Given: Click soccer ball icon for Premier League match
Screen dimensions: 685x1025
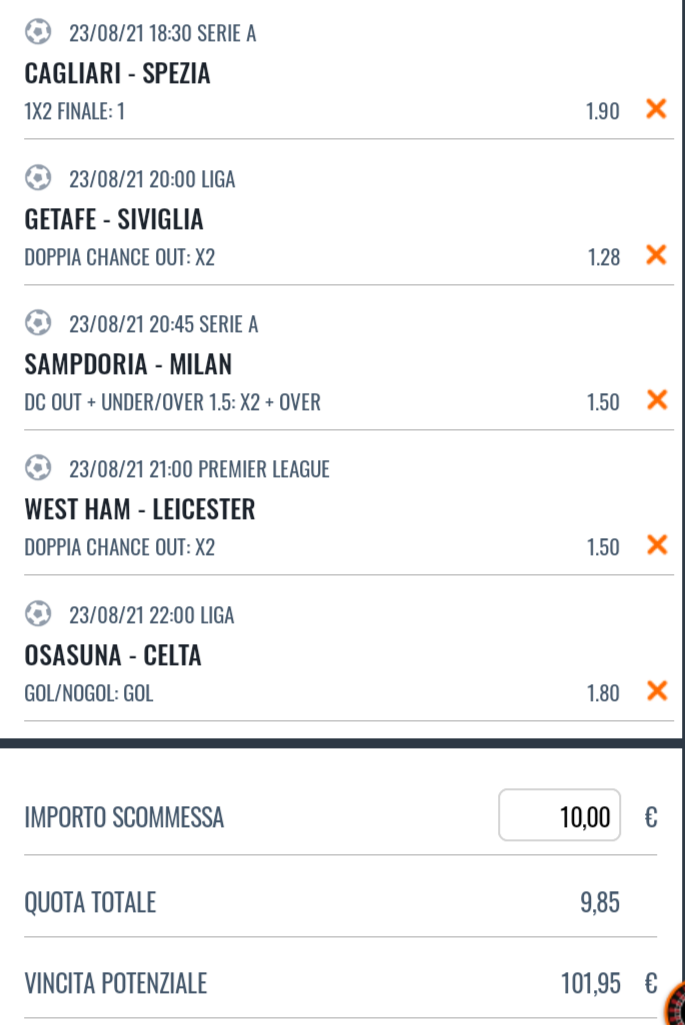Looking at the screenshot, I should click(38, 468).
